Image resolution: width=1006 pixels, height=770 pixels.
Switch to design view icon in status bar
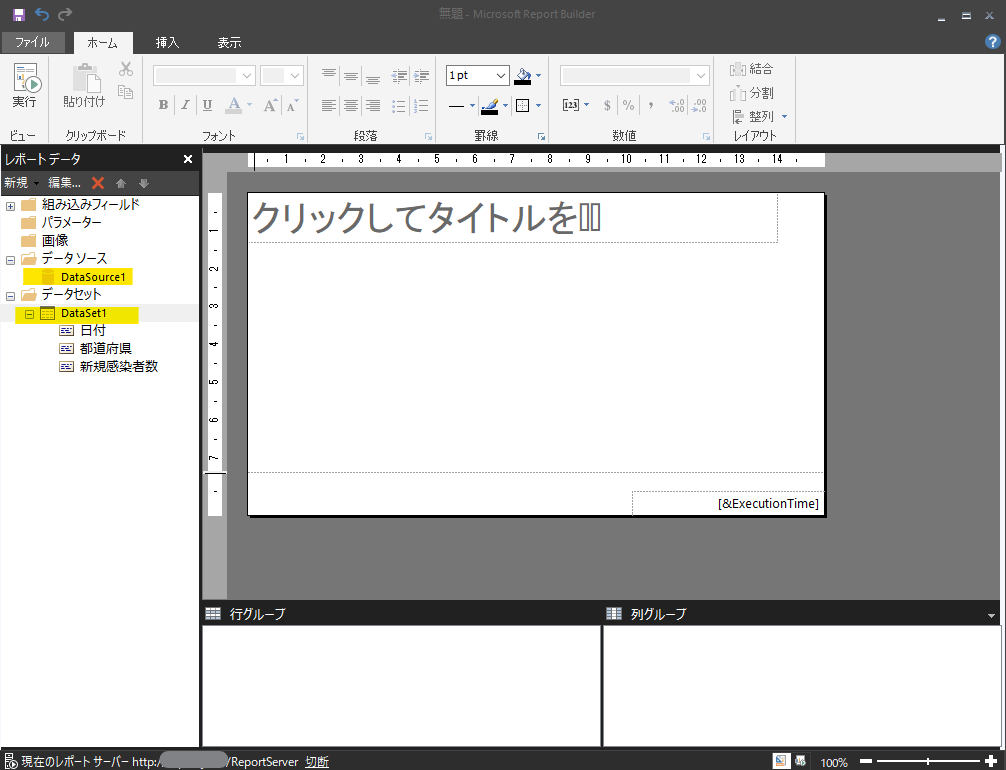point(780,761)
